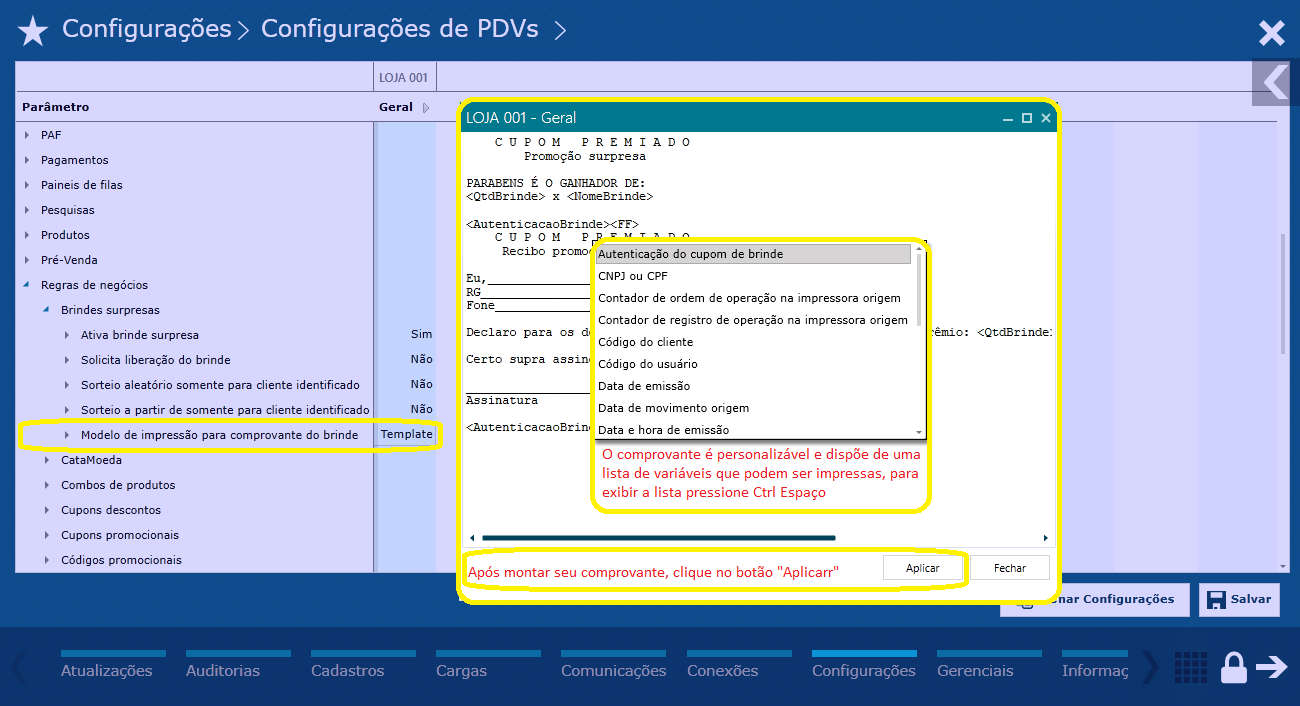Select Sorteio a partir de somente para cliente
This screenshot has height=706, width=1300.
tap(225, 410)
